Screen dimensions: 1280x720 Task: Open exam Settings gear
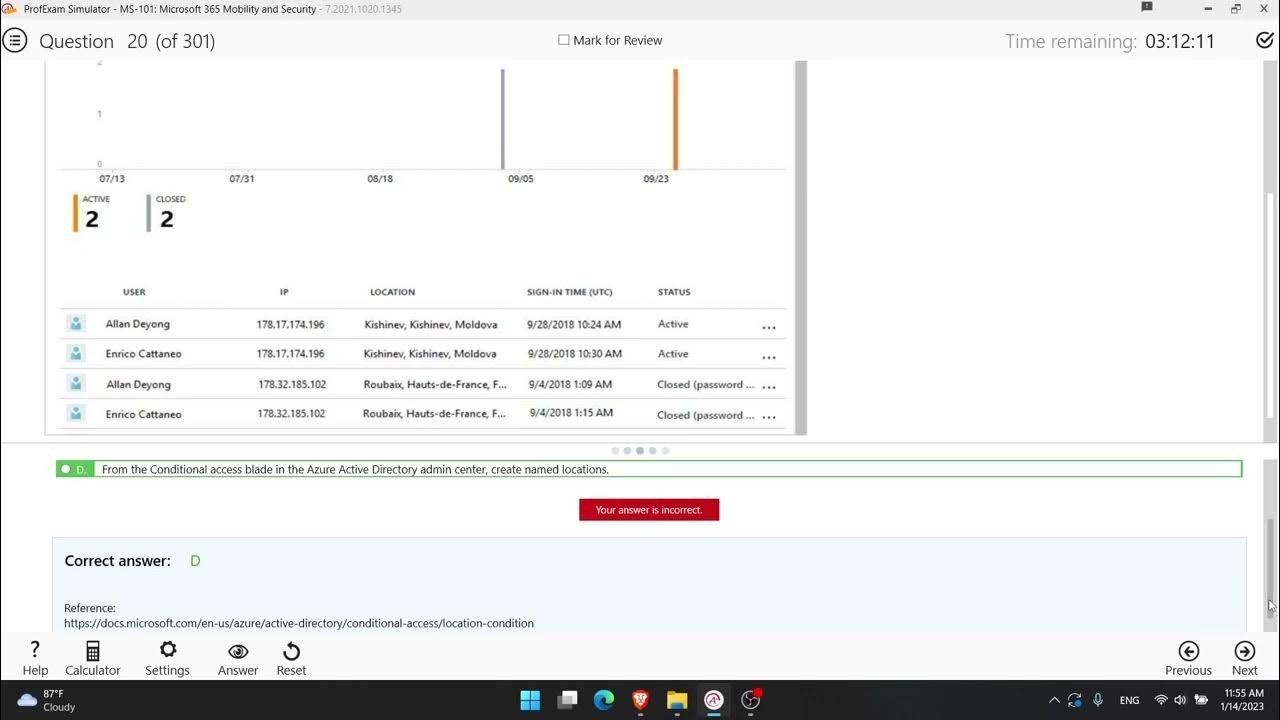pyautogui.click(x=167, y=659)
